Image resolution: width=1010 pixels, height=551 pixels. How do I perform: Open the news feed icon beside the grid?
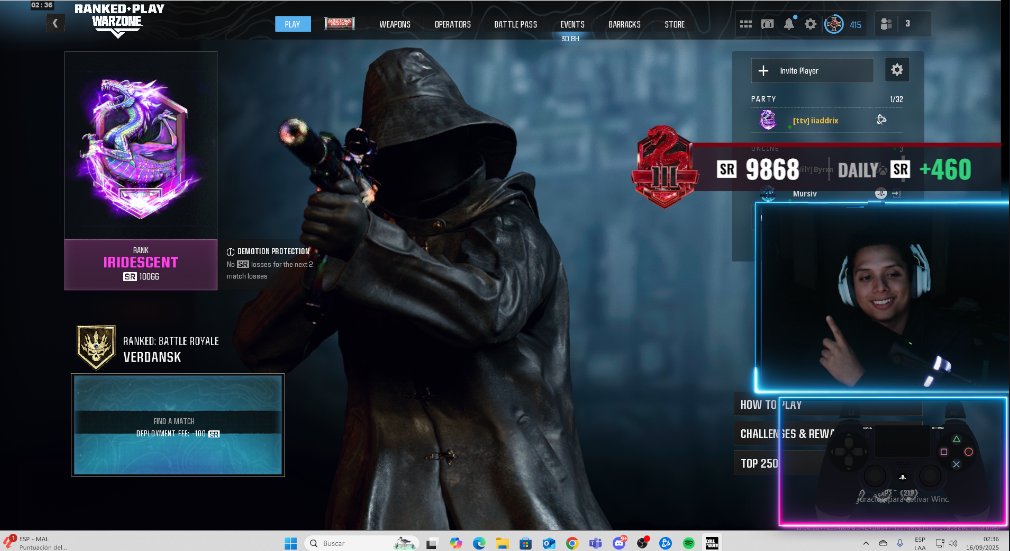767,24
